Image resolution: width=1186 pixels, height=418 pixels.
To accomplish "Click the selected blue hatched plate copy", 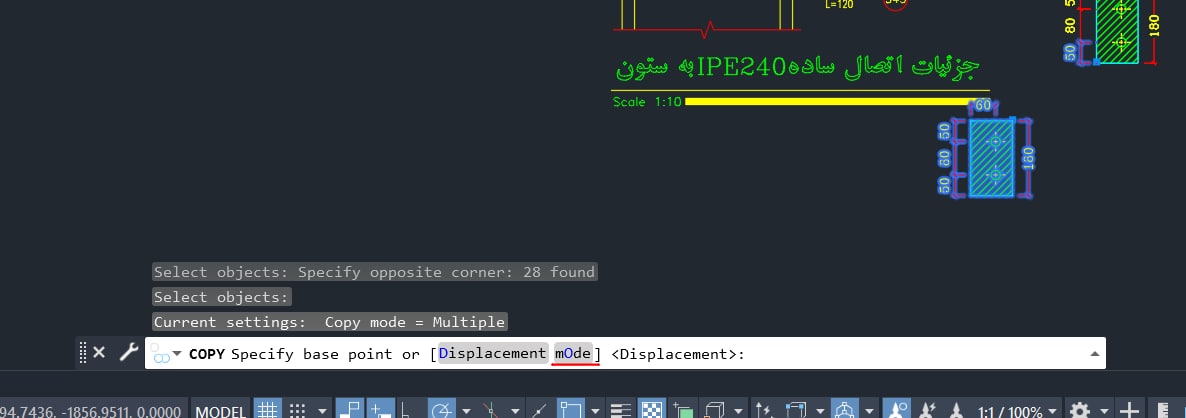I will [x=992, y=158].
